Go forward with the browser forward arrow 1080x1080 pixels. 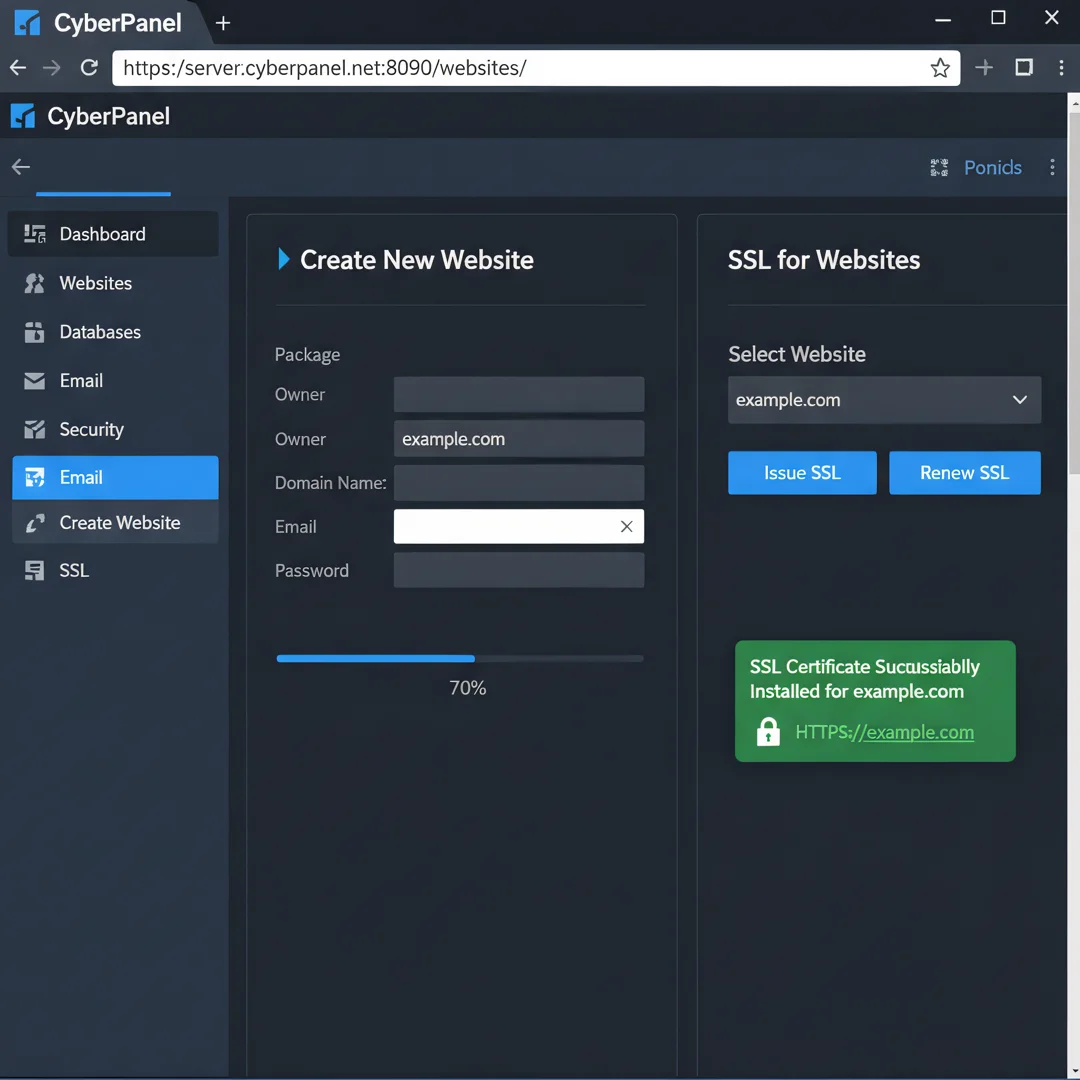click(52, 68)
